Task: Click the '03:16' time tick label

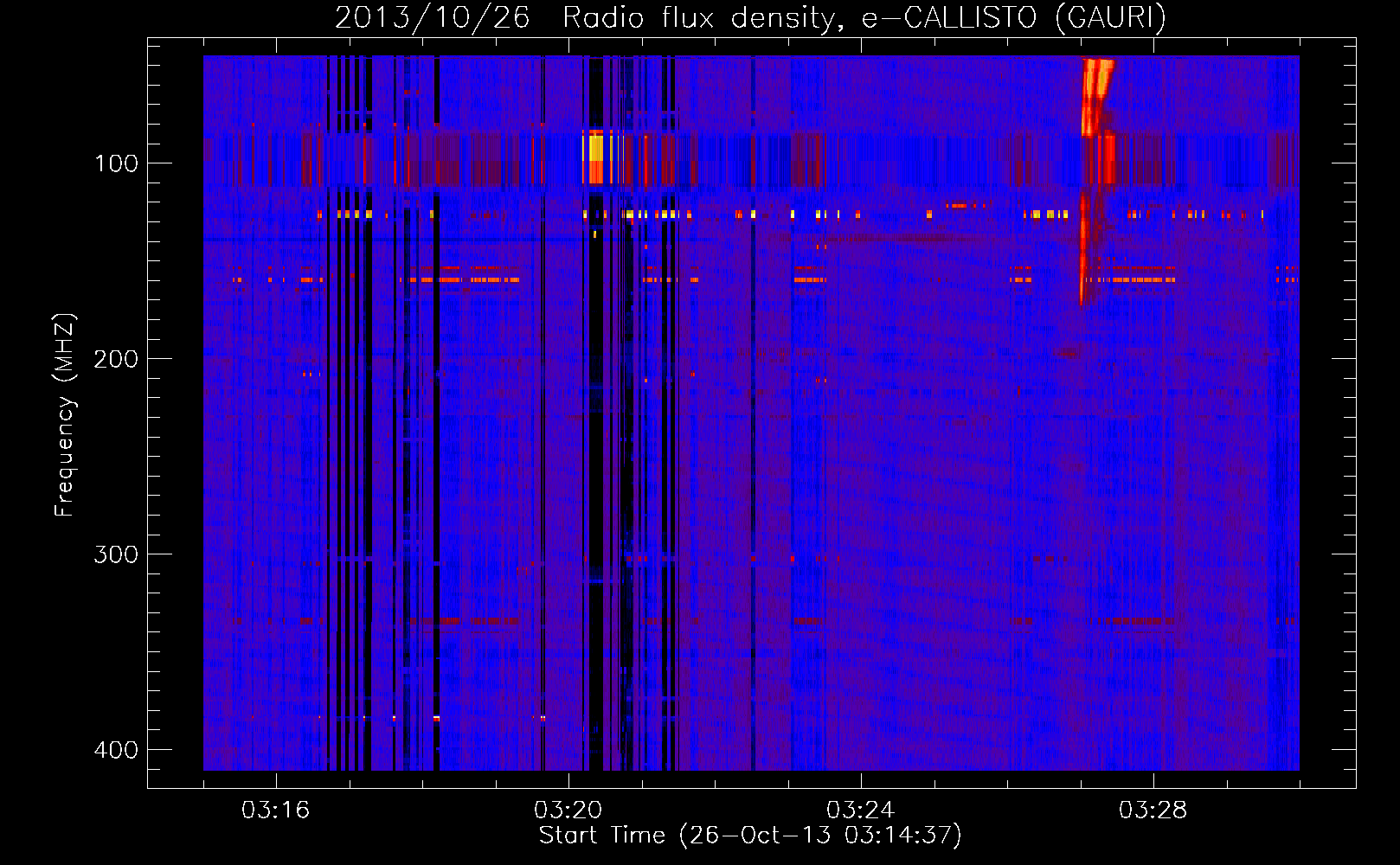Action: [x=275, y=811]
